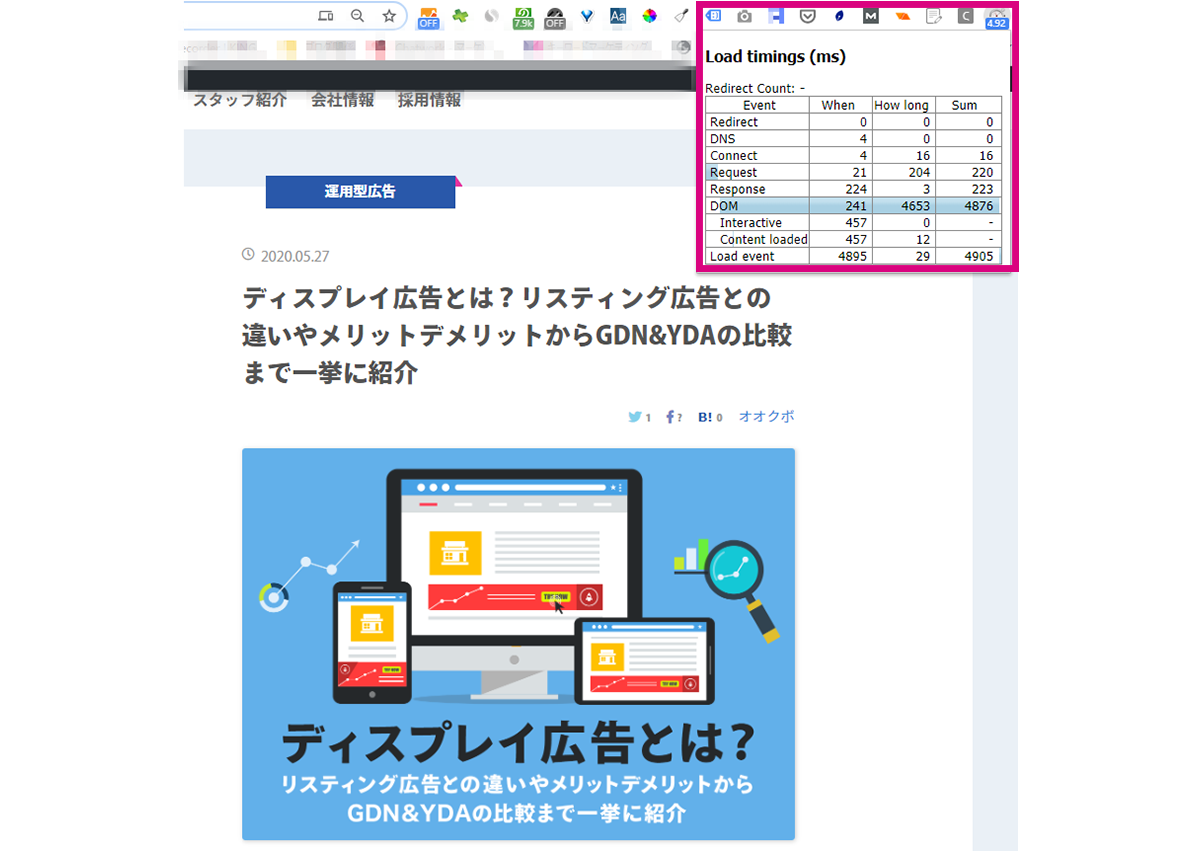Open the green extension showing 7.9k badge
Screen dimensions: 1200x851
(523, 17)
